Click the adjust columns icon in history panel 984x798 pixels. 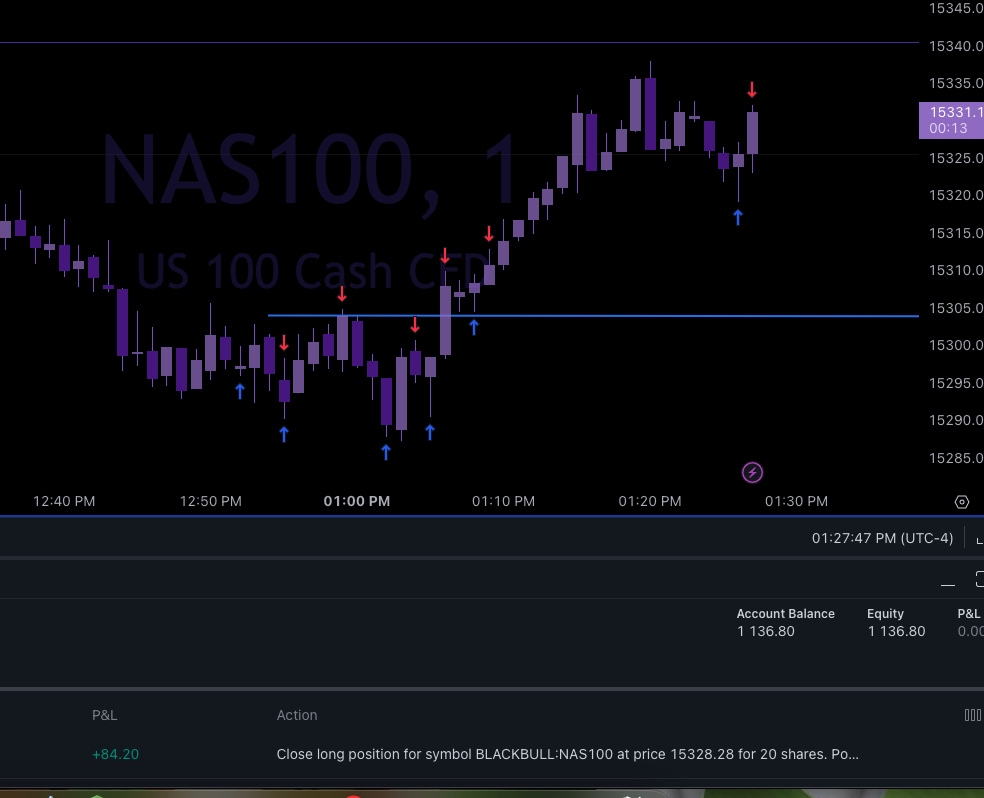pyautogui.click(x=971, y=715)
